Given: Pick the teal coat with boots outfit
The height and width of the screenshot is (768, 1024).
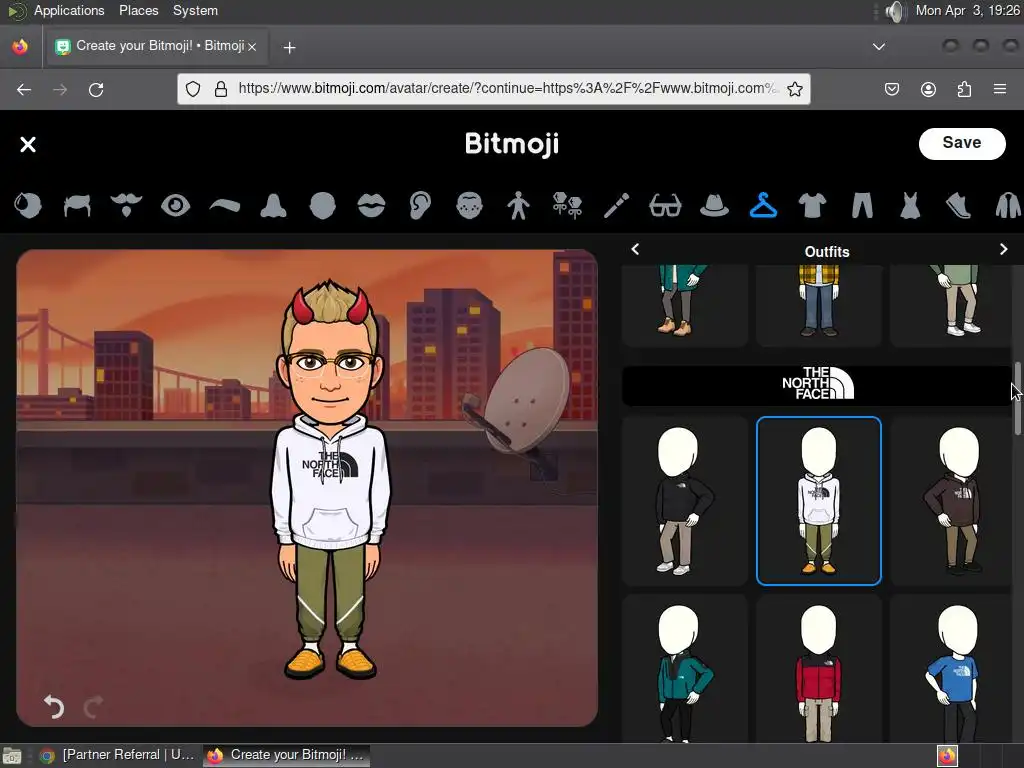Looking at the screenshot, I should [684, 304].
